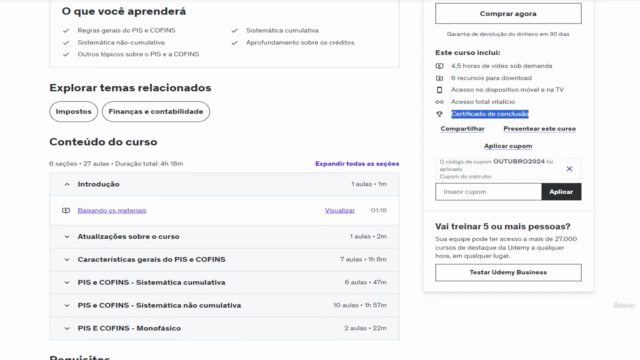Click the Introdução section title
The height and width of the screenshot is (360, 640).
click(98, 184)
